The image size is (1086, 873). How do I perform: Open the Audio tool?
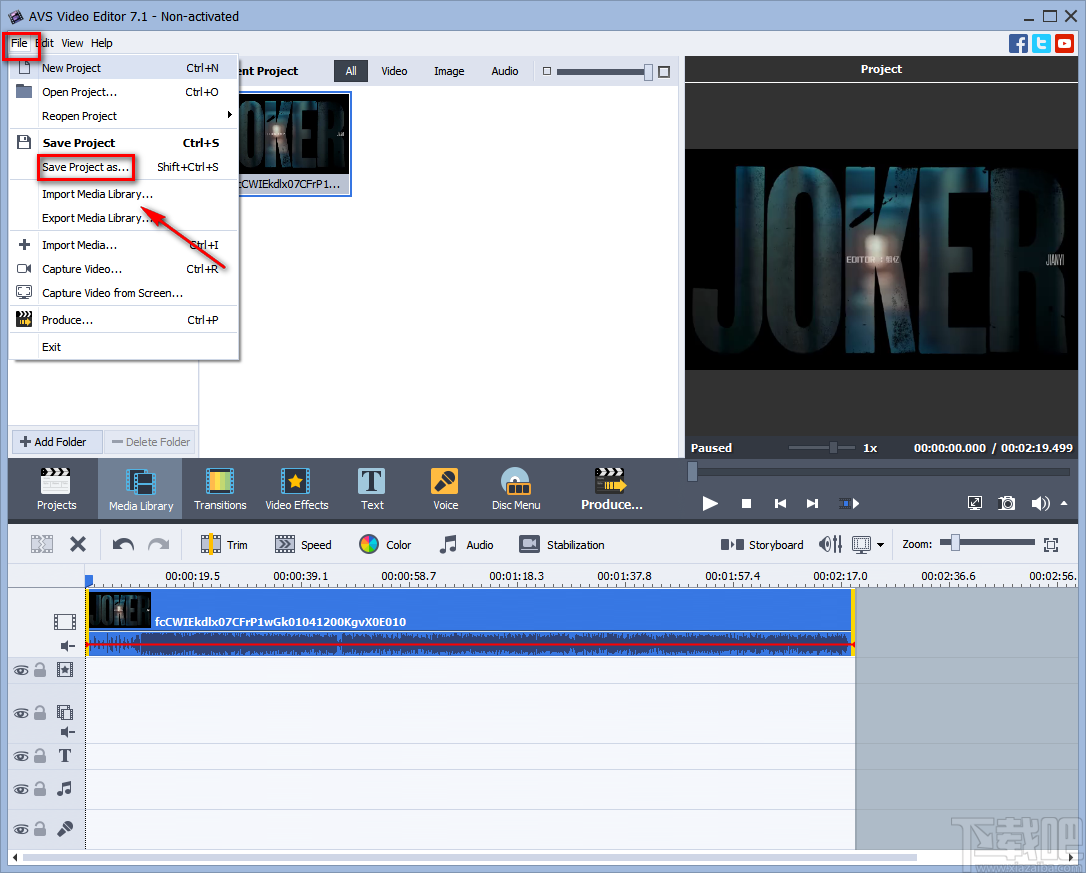[x=466, y=545]
